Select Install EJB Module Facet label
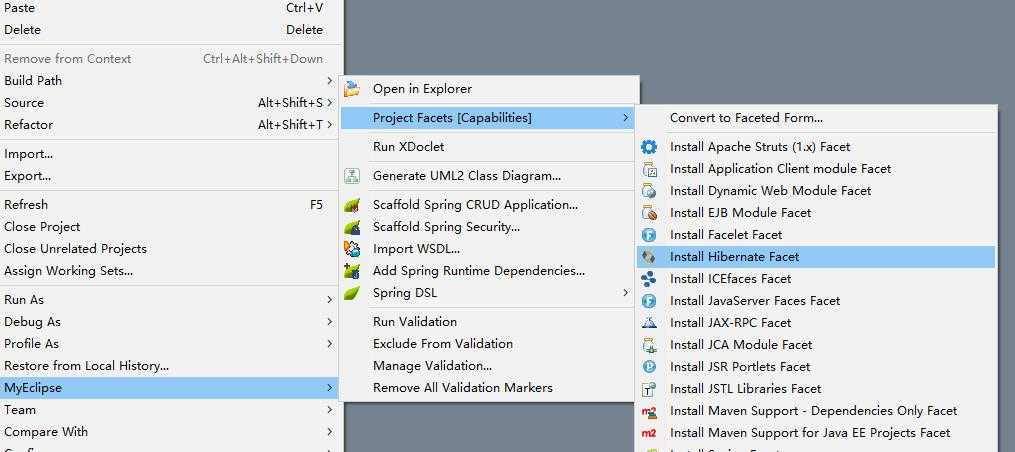This screenshot has height=452, width=1015. click(740, 213)
